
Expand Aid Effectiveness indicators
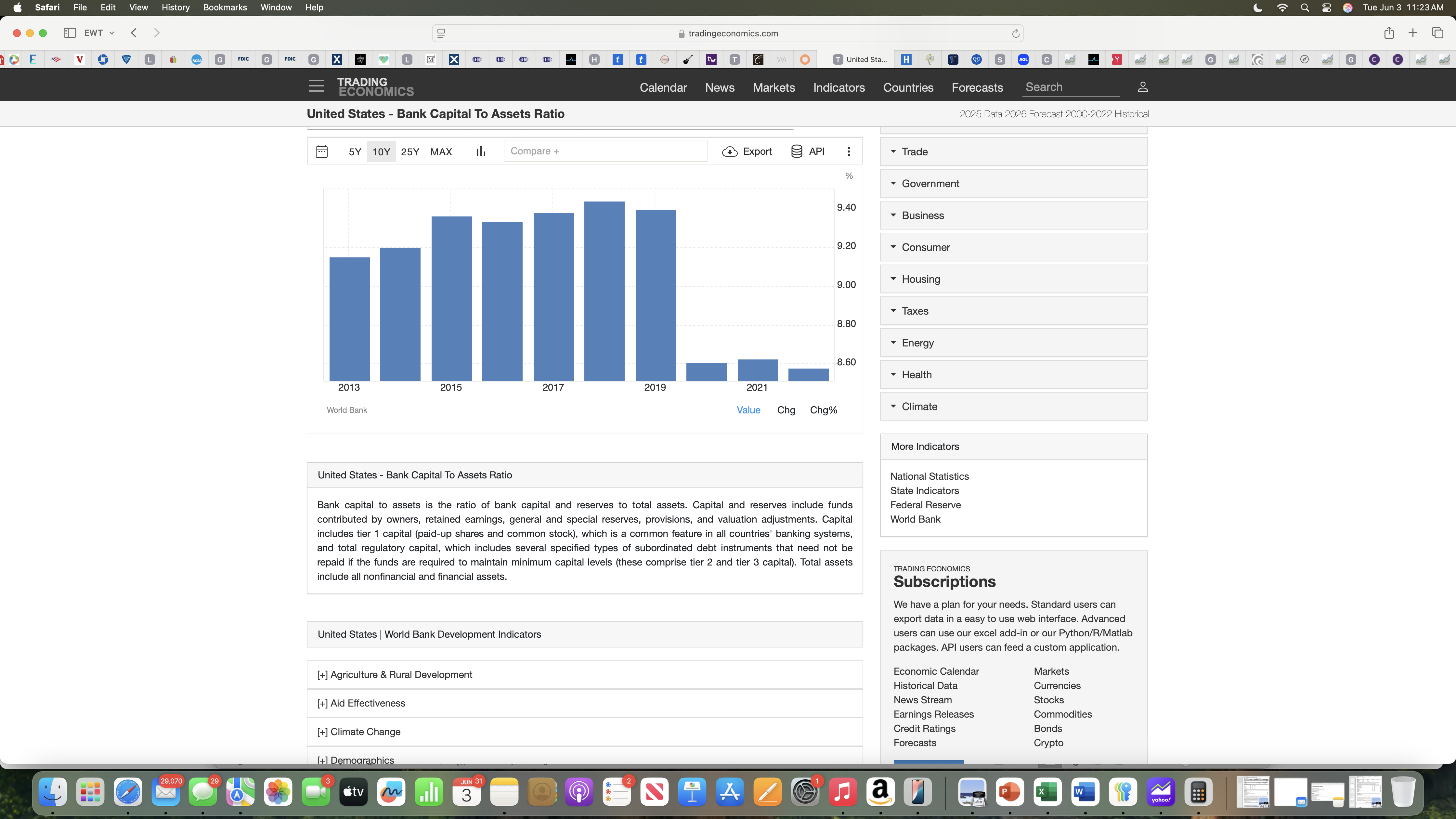click(x=584, y=703)
